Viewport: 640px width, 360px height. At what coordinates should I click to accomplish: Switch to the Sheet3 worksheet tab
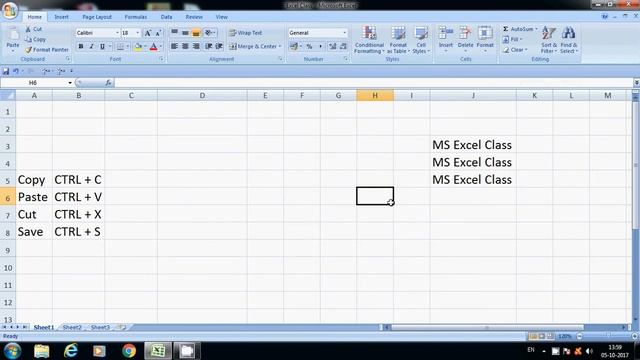pyautogui.click(x=100, y=327)
